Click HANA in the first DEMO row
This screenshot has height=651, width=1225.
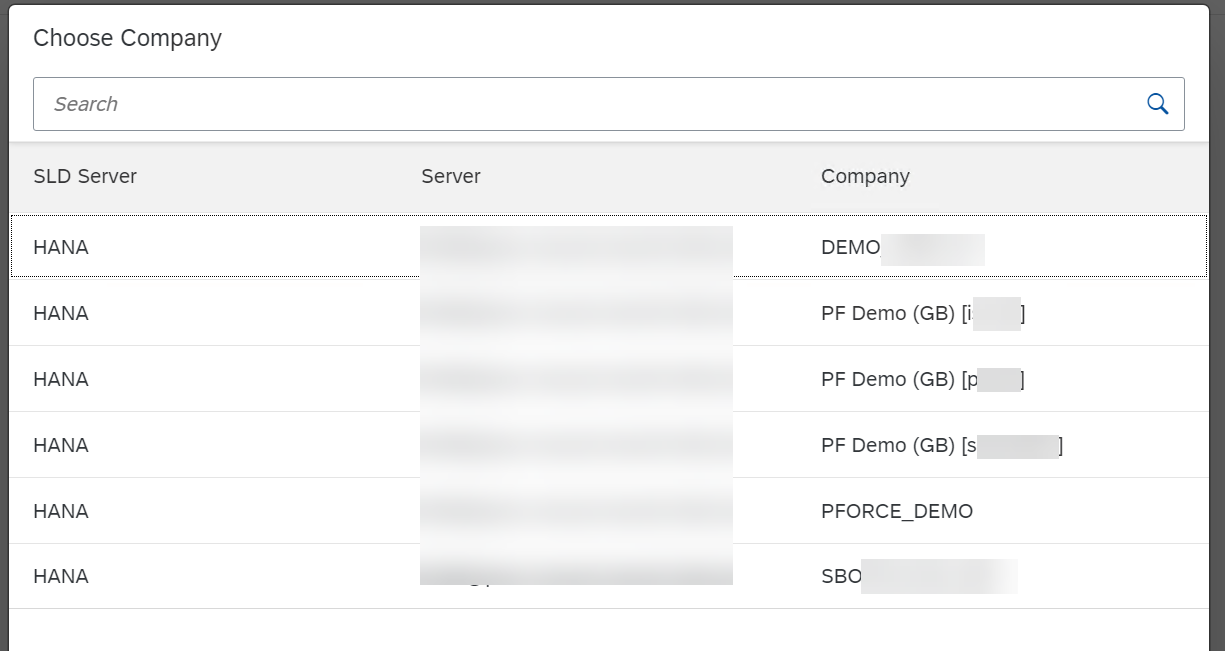point(61,247)
